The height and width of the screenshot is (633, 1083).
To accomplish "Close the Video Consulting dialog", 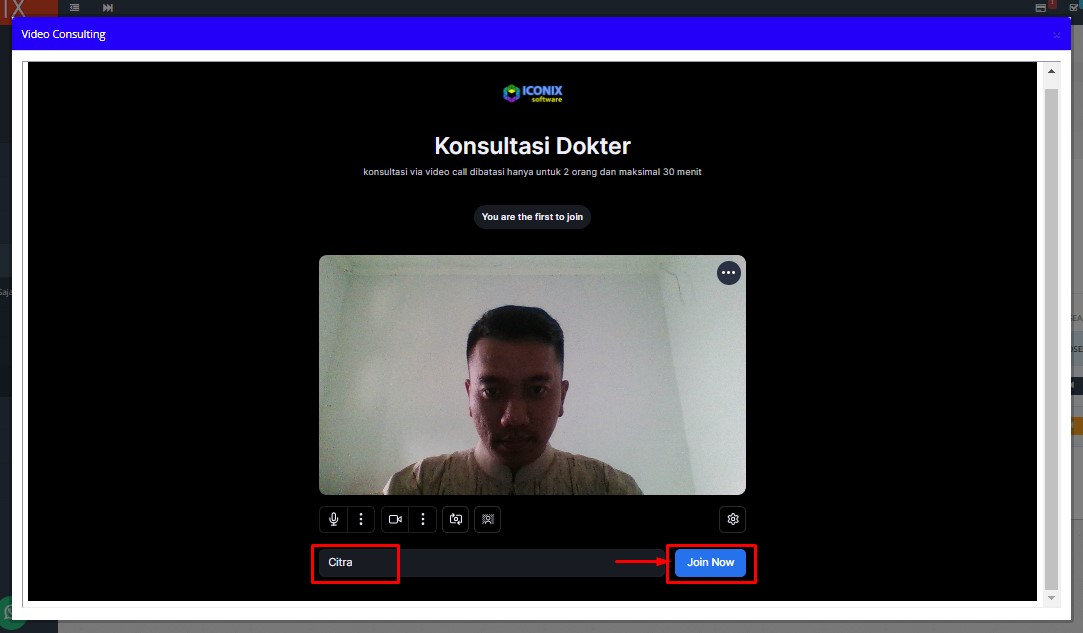I will click(1056, 35).
